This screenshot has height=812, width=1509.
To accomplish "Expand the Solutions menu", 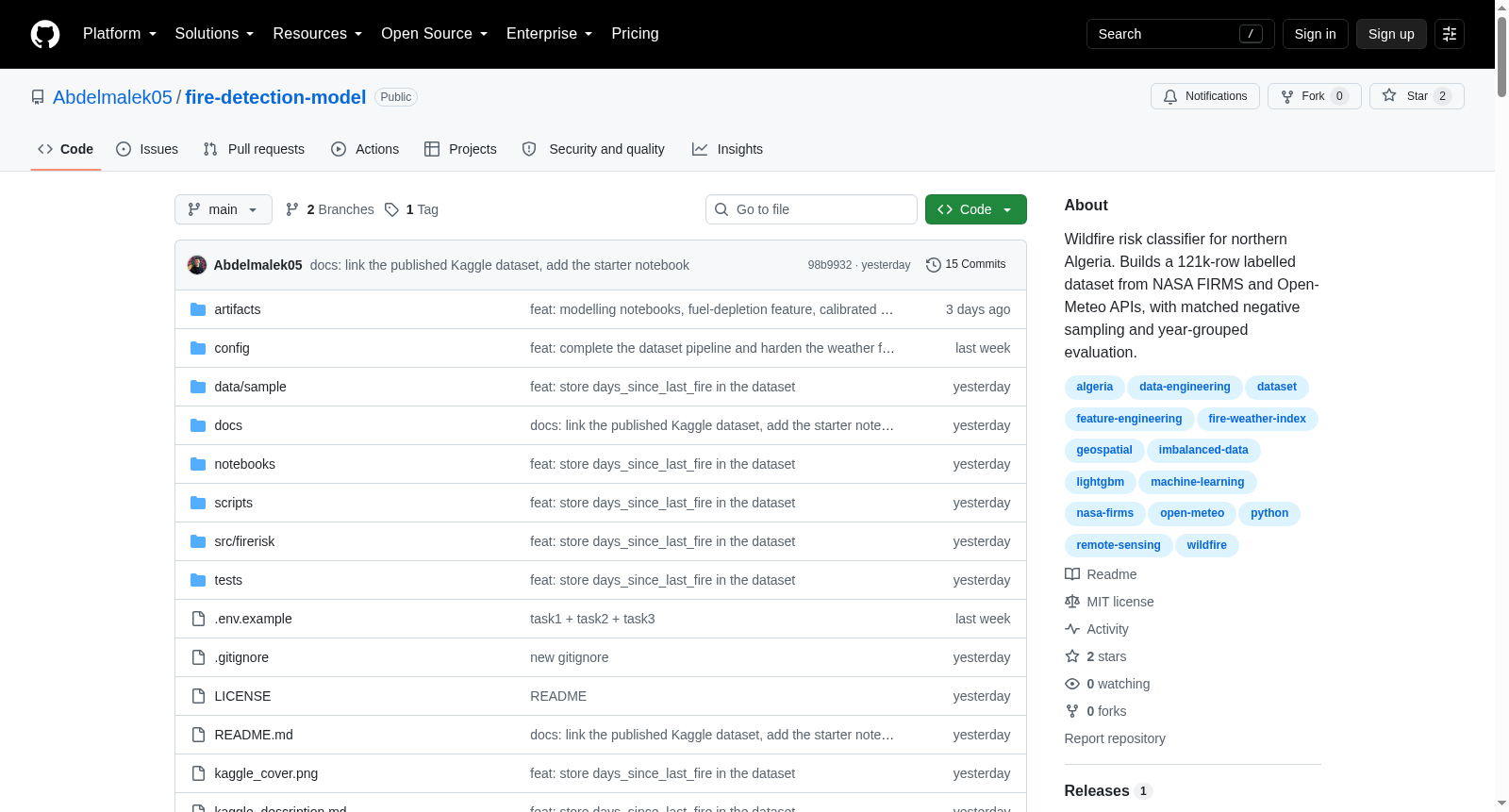I will click(x=214, y=34).
